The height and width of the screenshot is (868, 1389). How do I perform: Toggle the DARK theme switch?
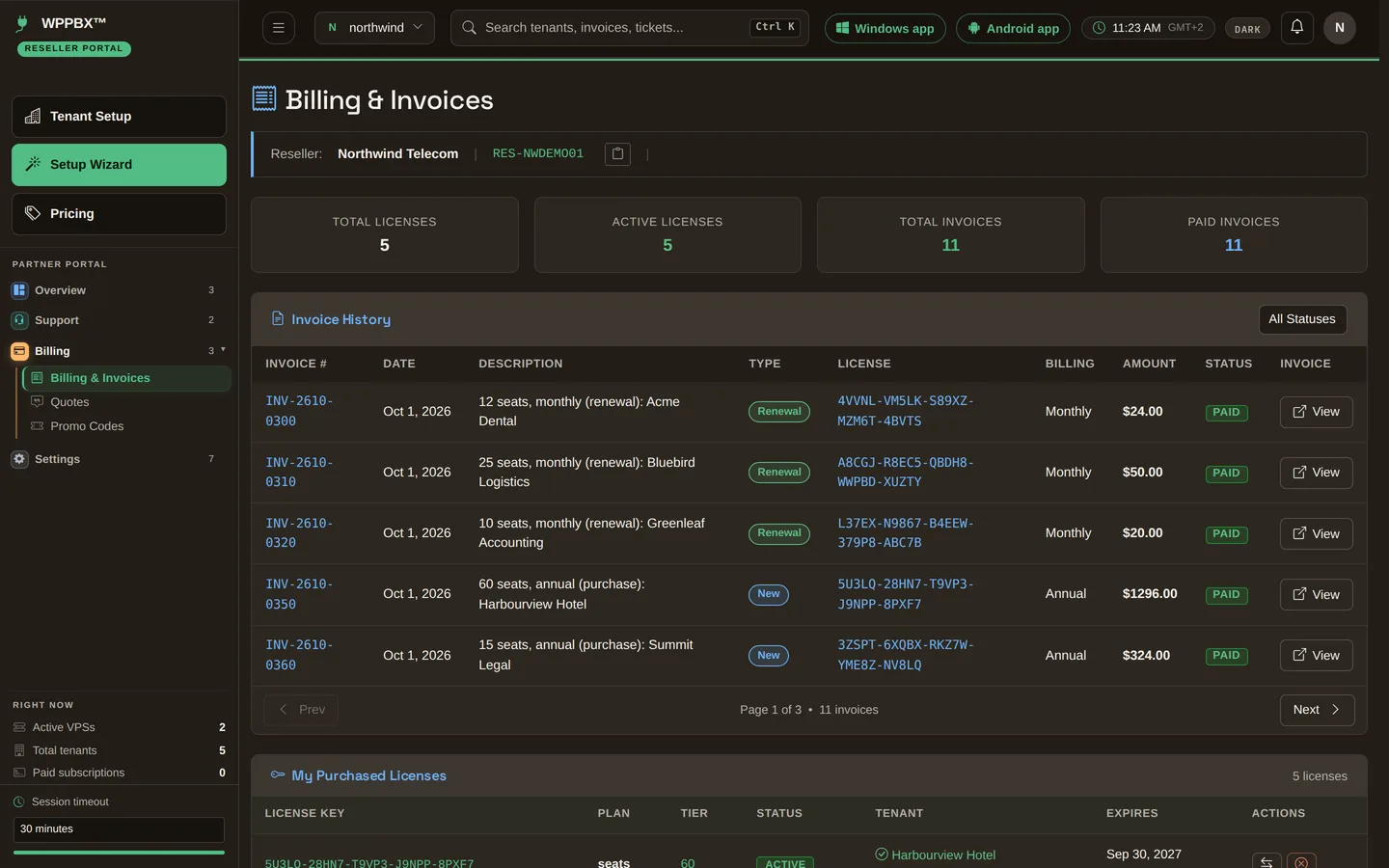click(x=1246, y=28)
